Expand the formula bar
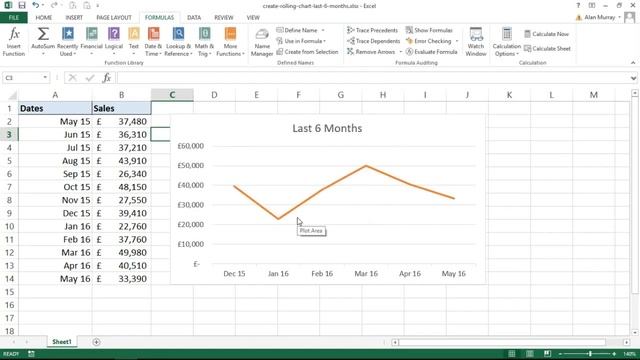 pos(633,78)
